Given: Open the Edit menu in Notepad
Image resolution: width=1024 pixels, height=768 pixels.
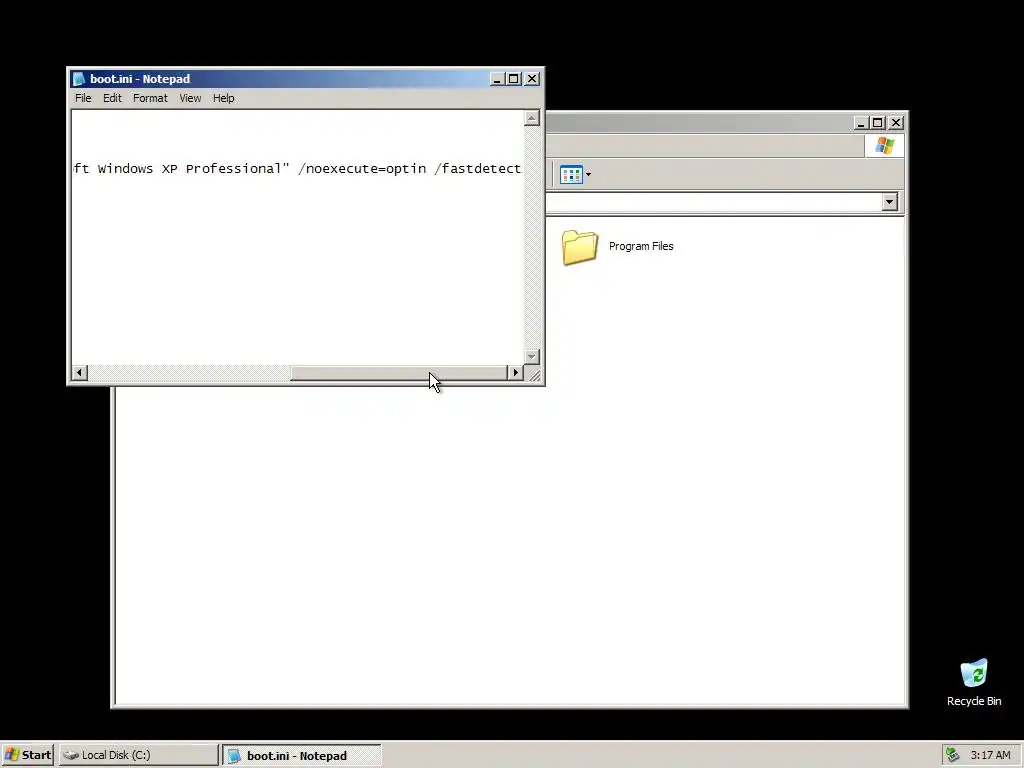Looking at the screenshot, I should 112,98.
